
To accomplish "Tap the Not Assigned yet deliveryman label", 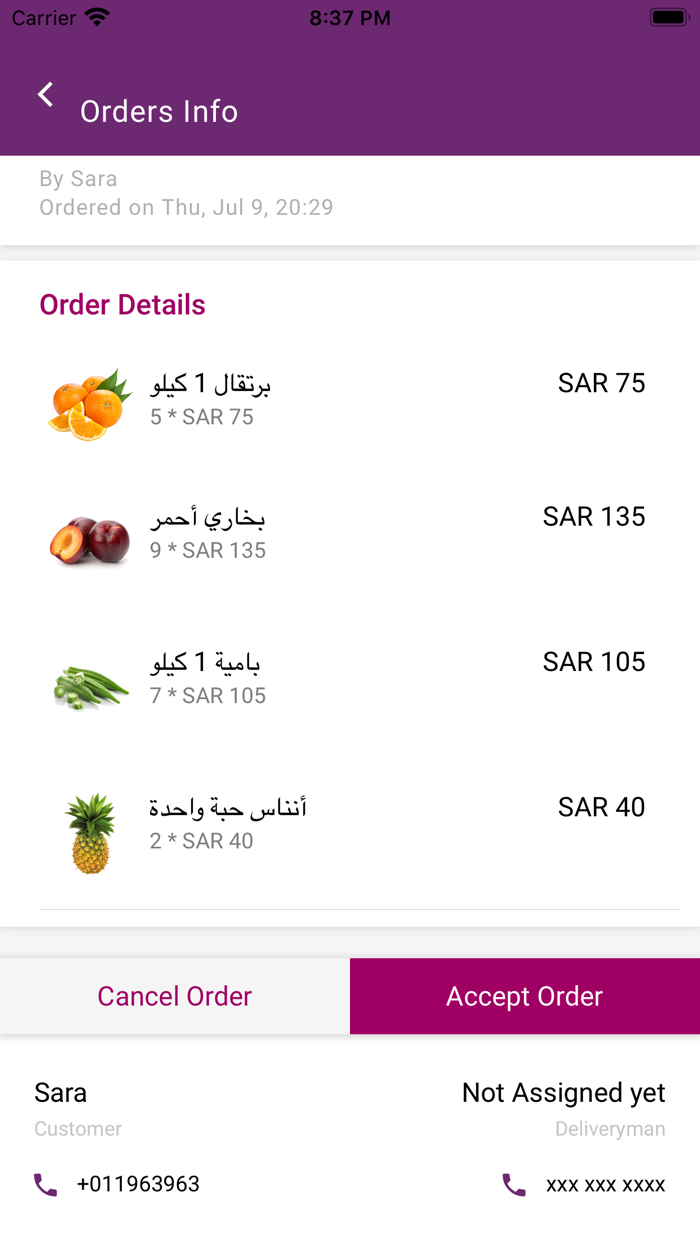I will click(x=563, y=1092).
